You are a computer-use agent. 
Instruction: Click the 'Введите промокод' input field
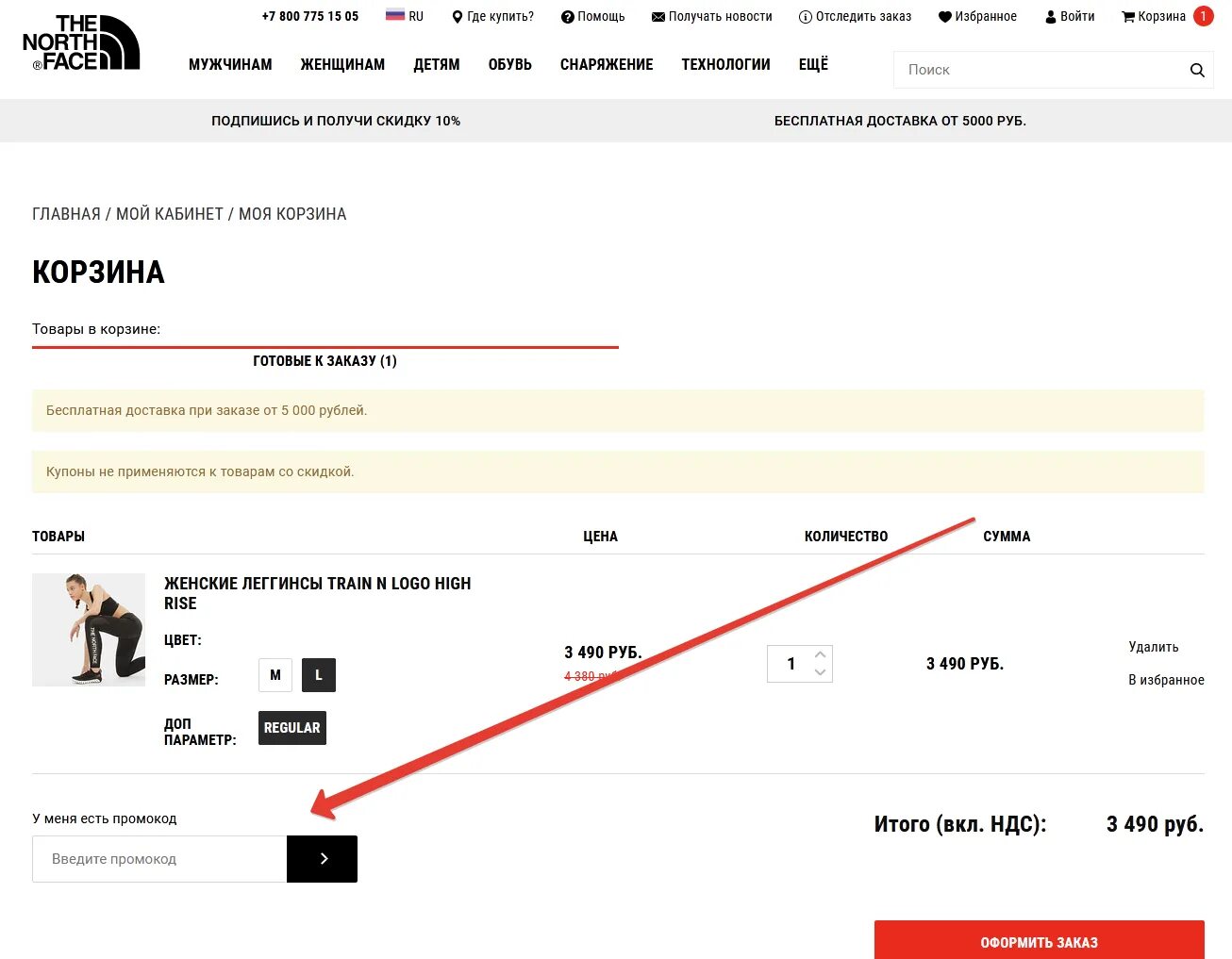coord(159,859)
